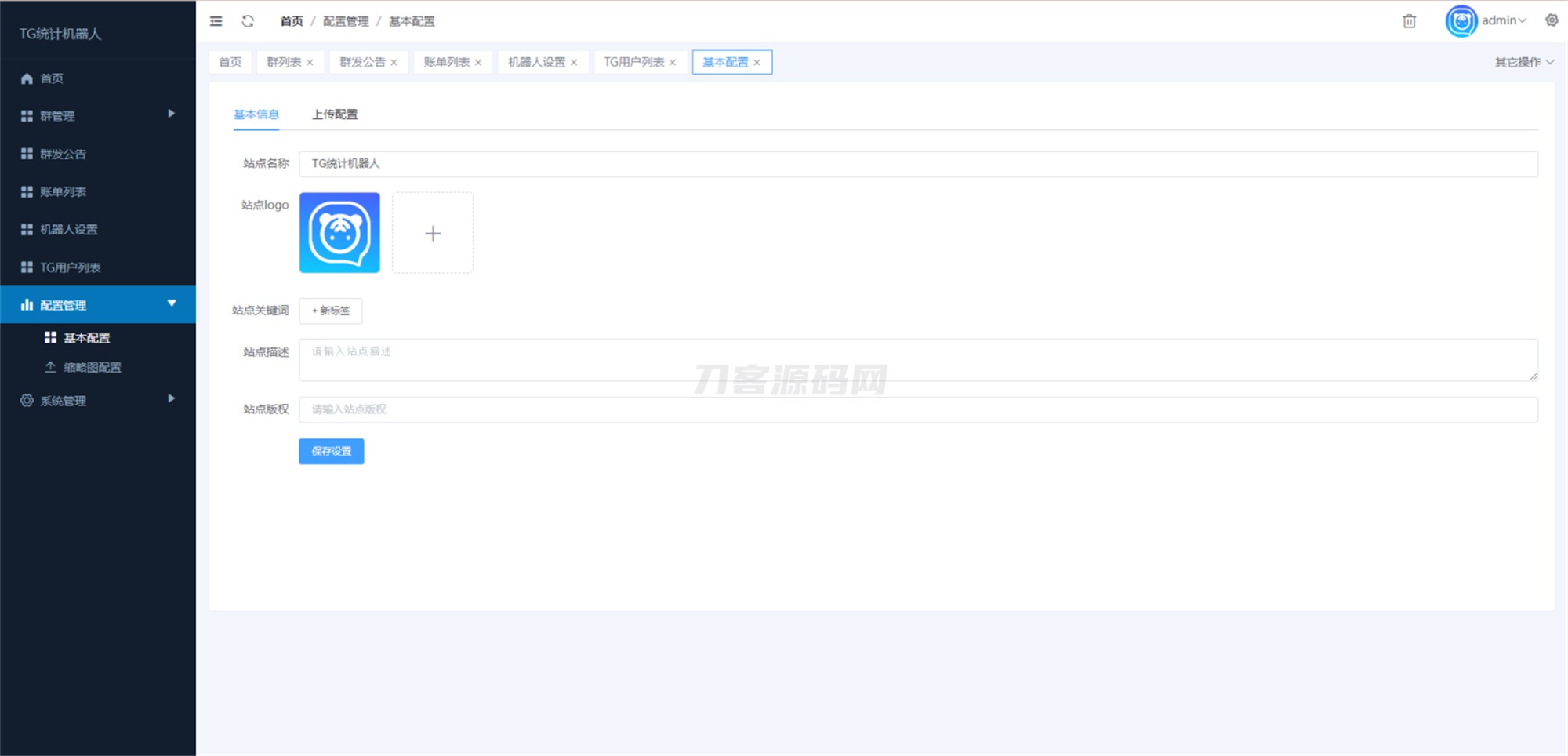Switch to the 机器人设置 tab

click(537, 62)
